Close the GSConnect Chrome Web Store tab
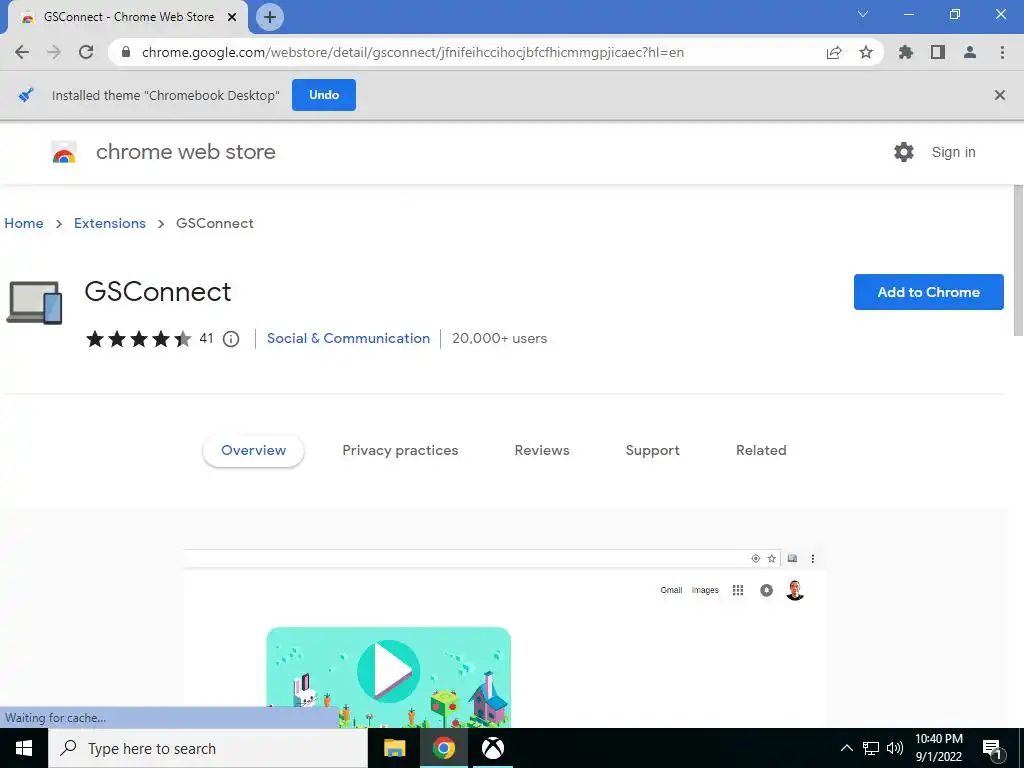This screenshot has height=768, width=1024. pyautogui.click(x=232, y=17)
